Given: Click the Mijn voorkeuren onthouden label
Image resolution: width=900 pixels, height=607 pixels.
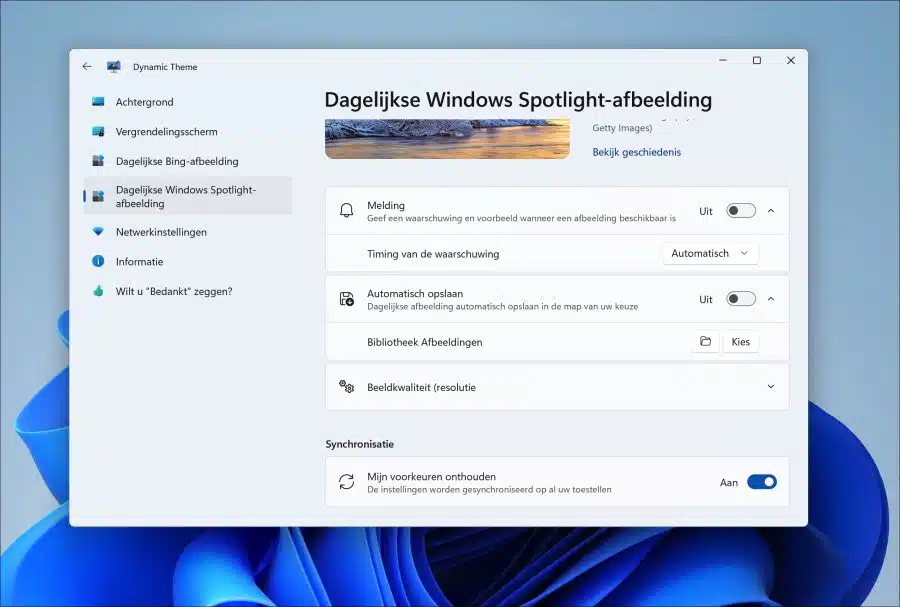Looking at the screenshot, I should [x=431, y=476].
